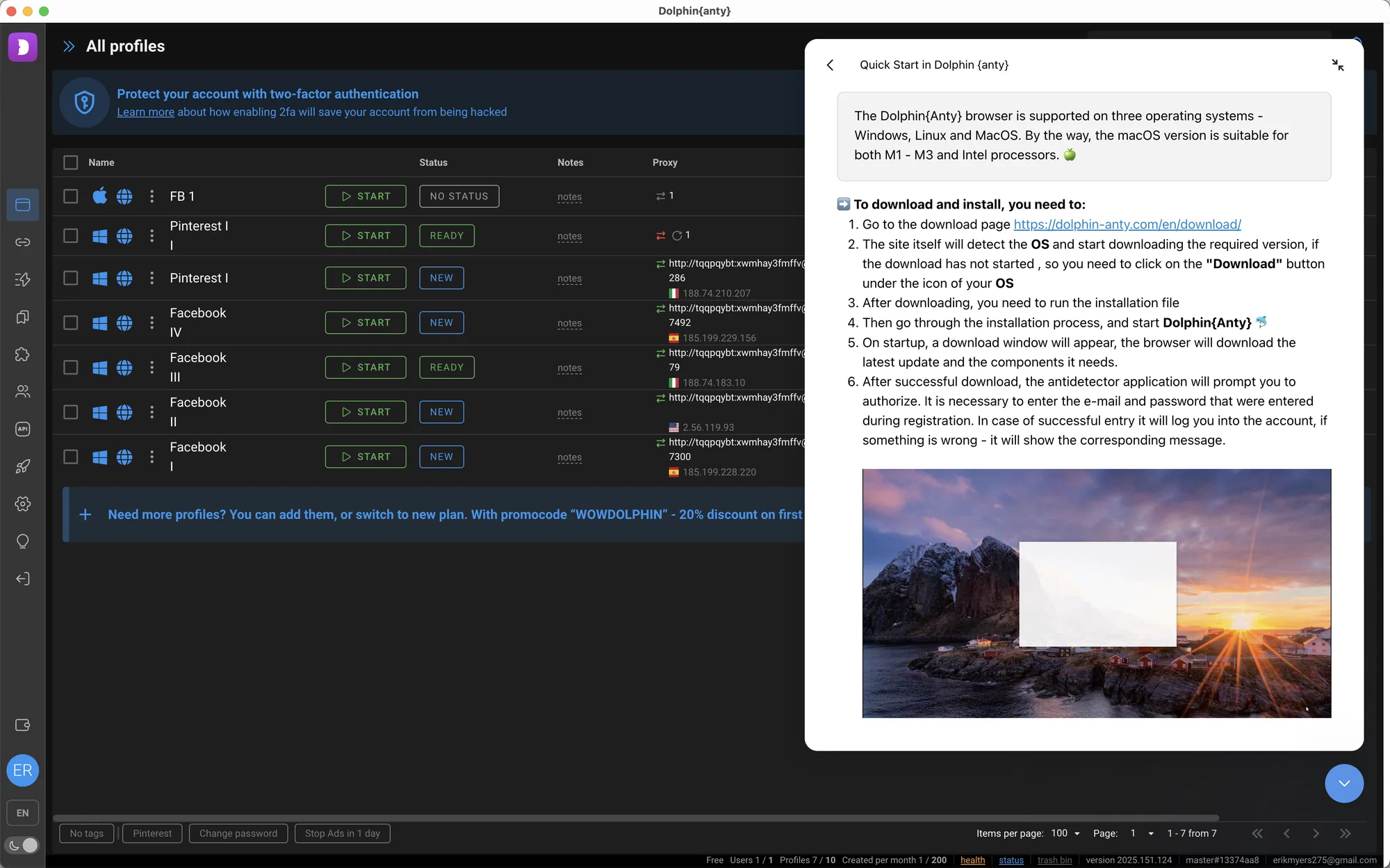Screen dimensions: 1390x868
Task: Sort by Name column header
Action: 101,163
